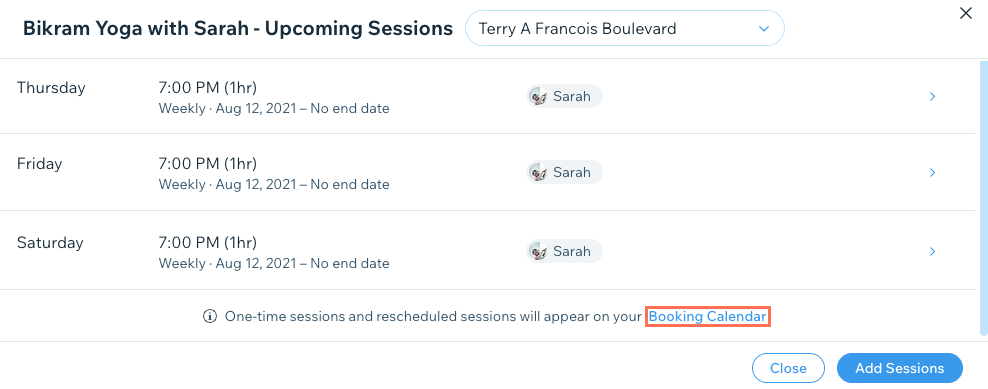Open the Saturday session chevron arrow

[x=932, y=252]
